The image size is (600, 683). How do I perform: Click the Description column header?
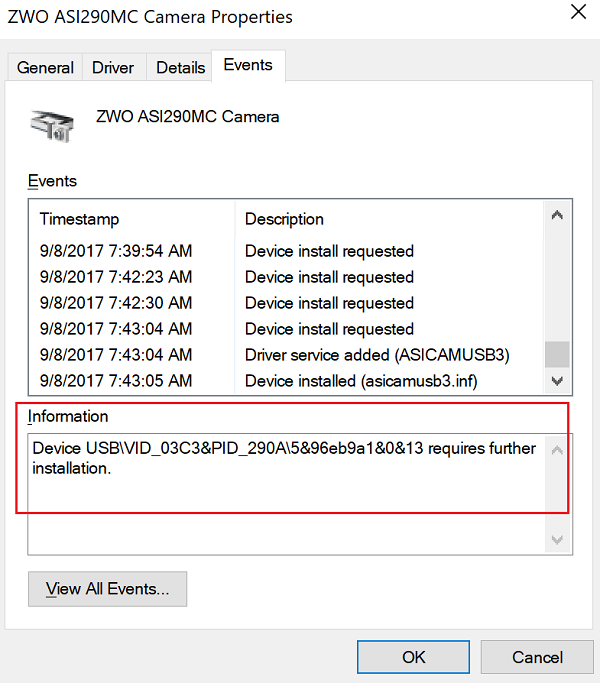coord(389,219)
